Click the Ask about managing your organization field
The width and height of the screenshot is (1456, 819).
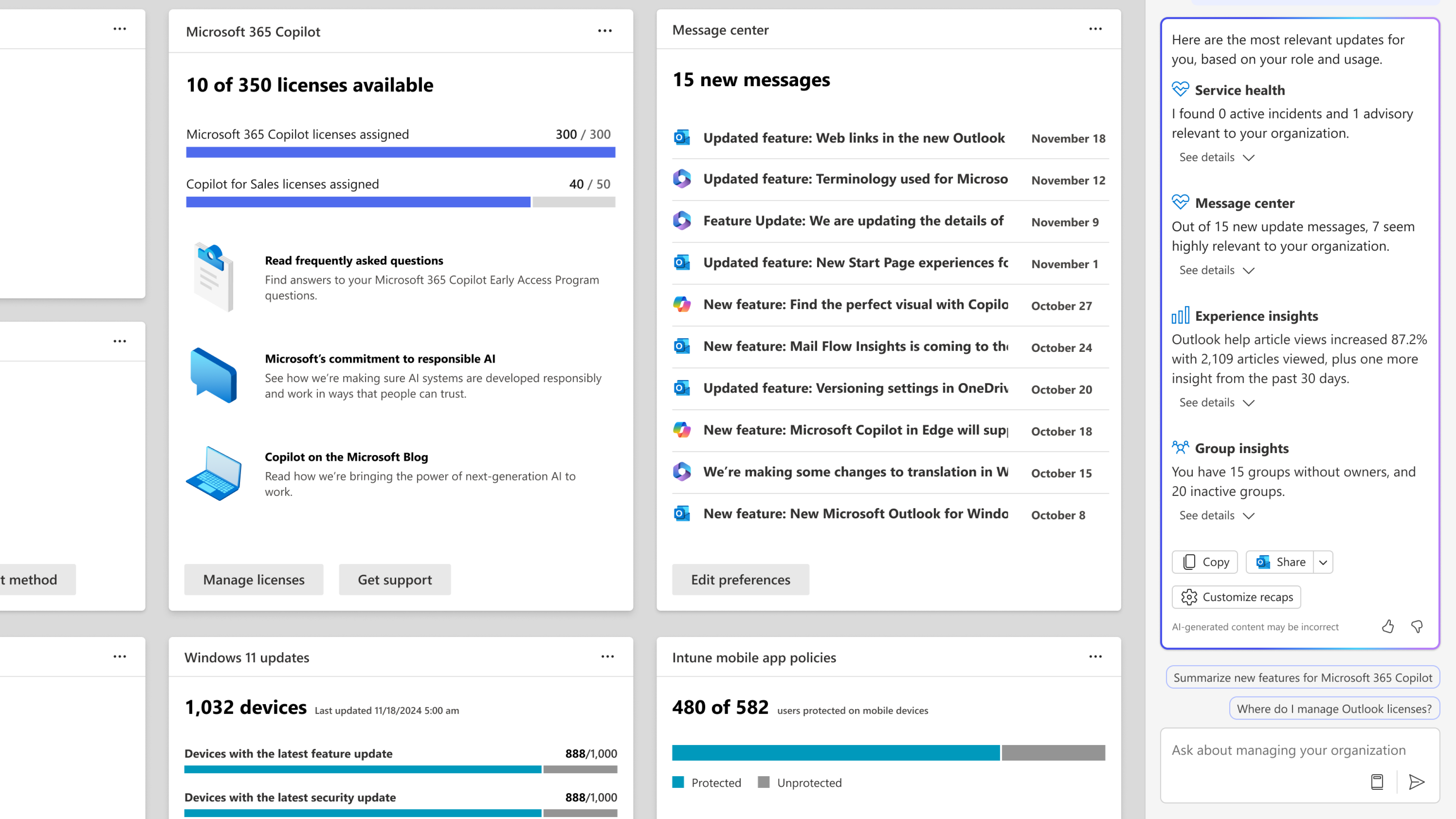coord(1288,750)
